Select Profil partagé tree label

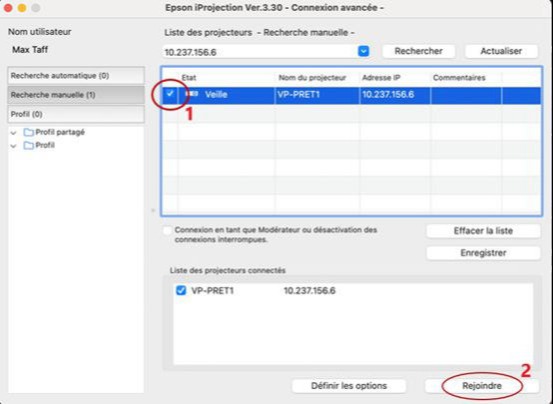tap(60, 132)
